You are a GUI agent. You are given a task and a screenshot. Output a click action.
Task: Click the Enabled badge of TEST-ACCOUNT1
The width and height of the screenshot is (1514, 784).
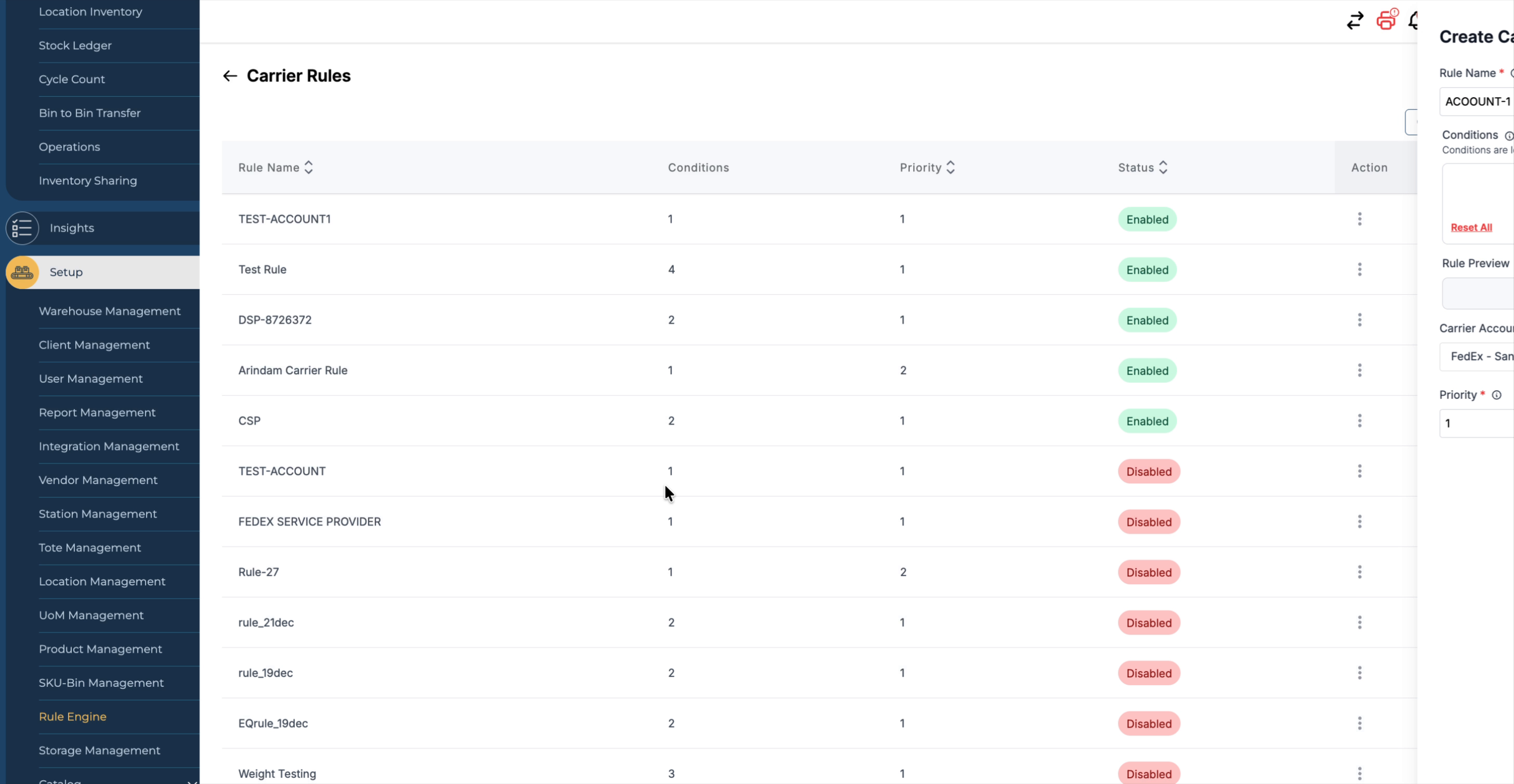1146,219
